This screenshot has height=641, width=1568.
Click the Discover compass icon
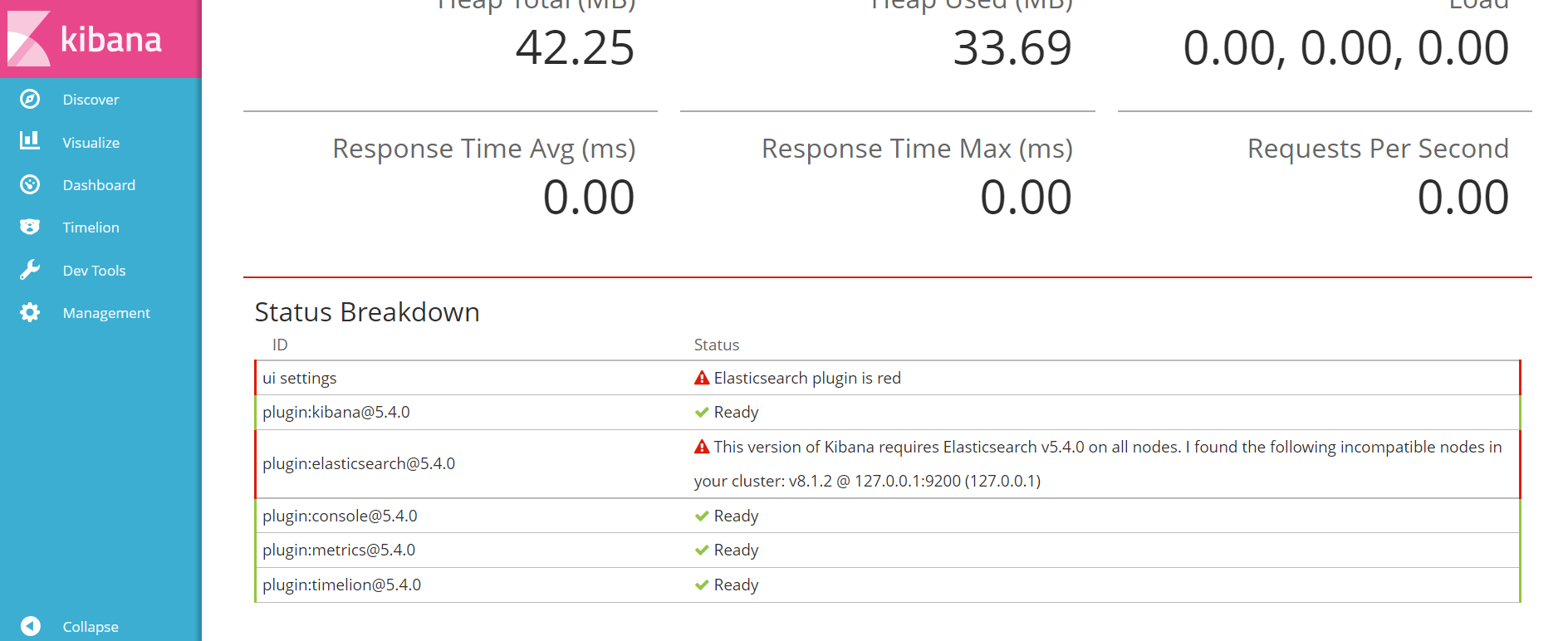pos(30,99)
